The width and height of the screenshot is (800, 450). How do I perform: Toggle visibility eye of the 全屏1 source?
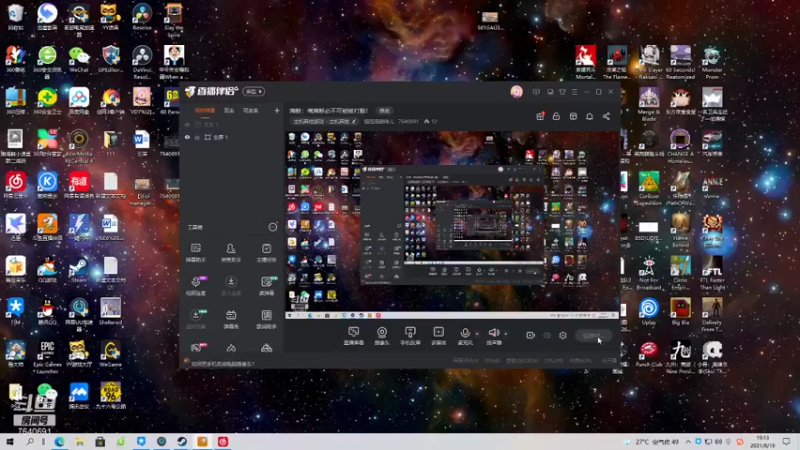[187, 137]
